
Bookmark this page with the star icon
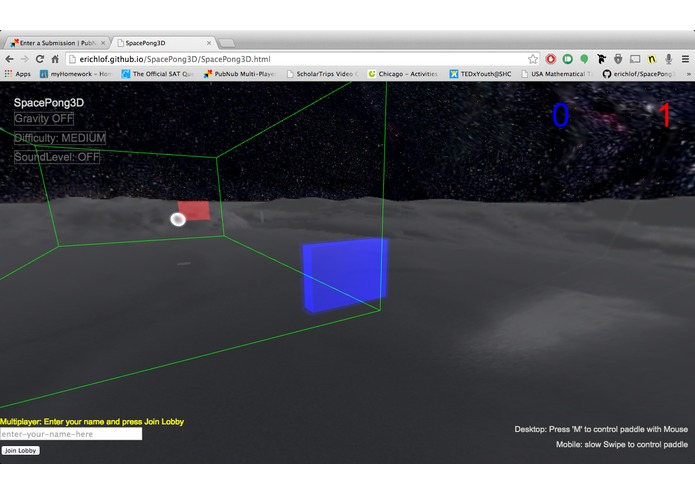coord(532,59)
